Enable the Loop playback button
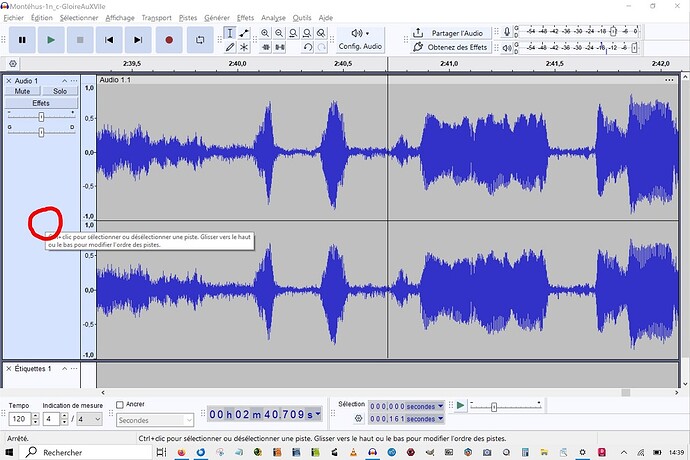The height and width of the screenshot is (460, 690). click(x=200, y=40)
